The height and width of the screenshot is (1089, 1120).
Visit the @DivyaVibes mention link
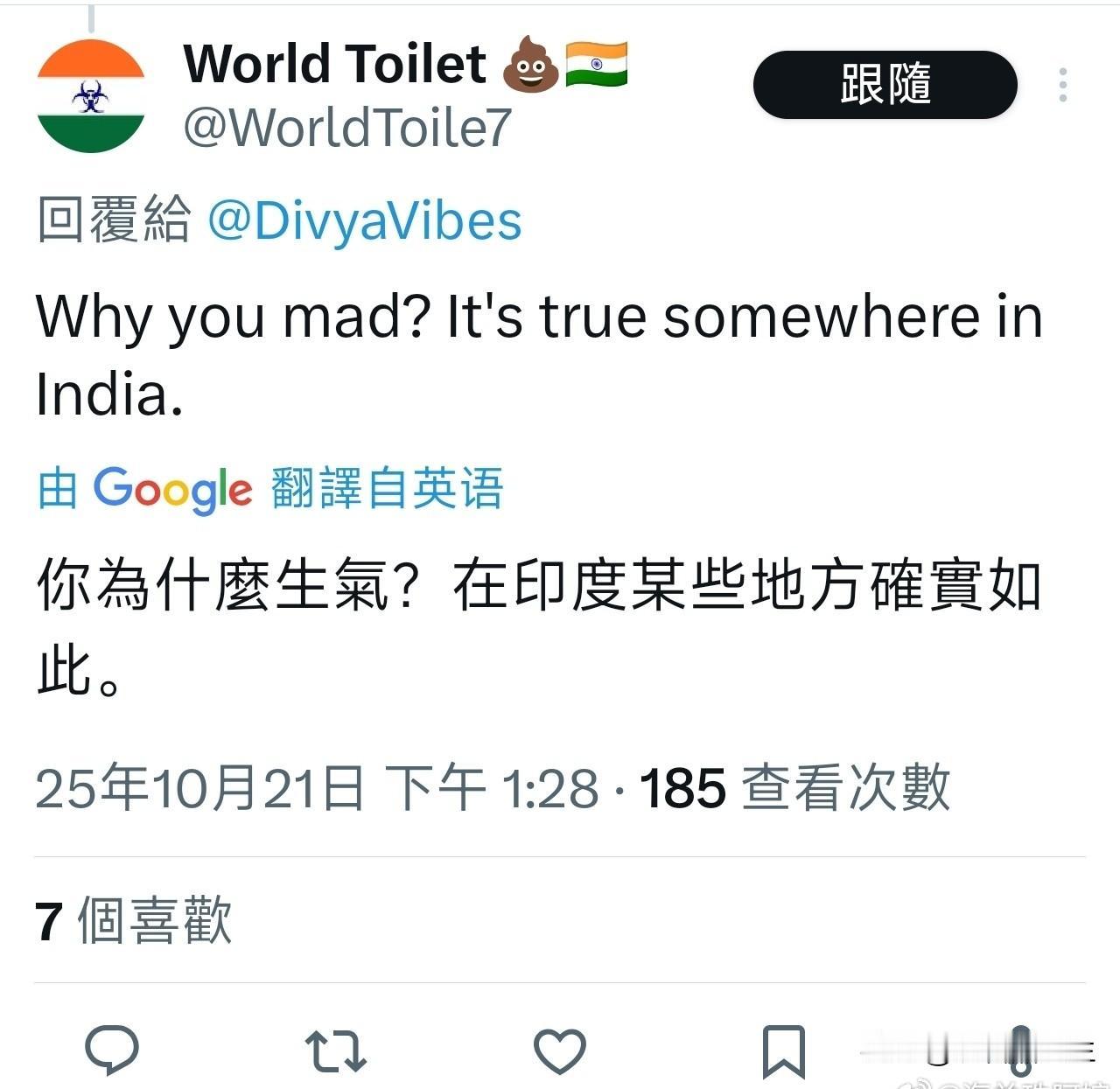[x=364, y=220]
